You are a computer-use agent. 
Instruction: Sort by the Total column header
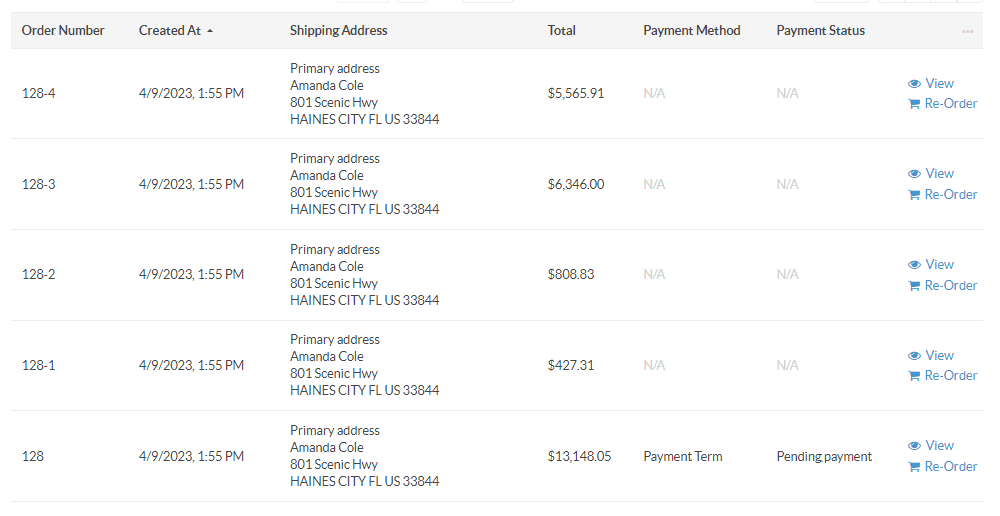coord(561,31)
